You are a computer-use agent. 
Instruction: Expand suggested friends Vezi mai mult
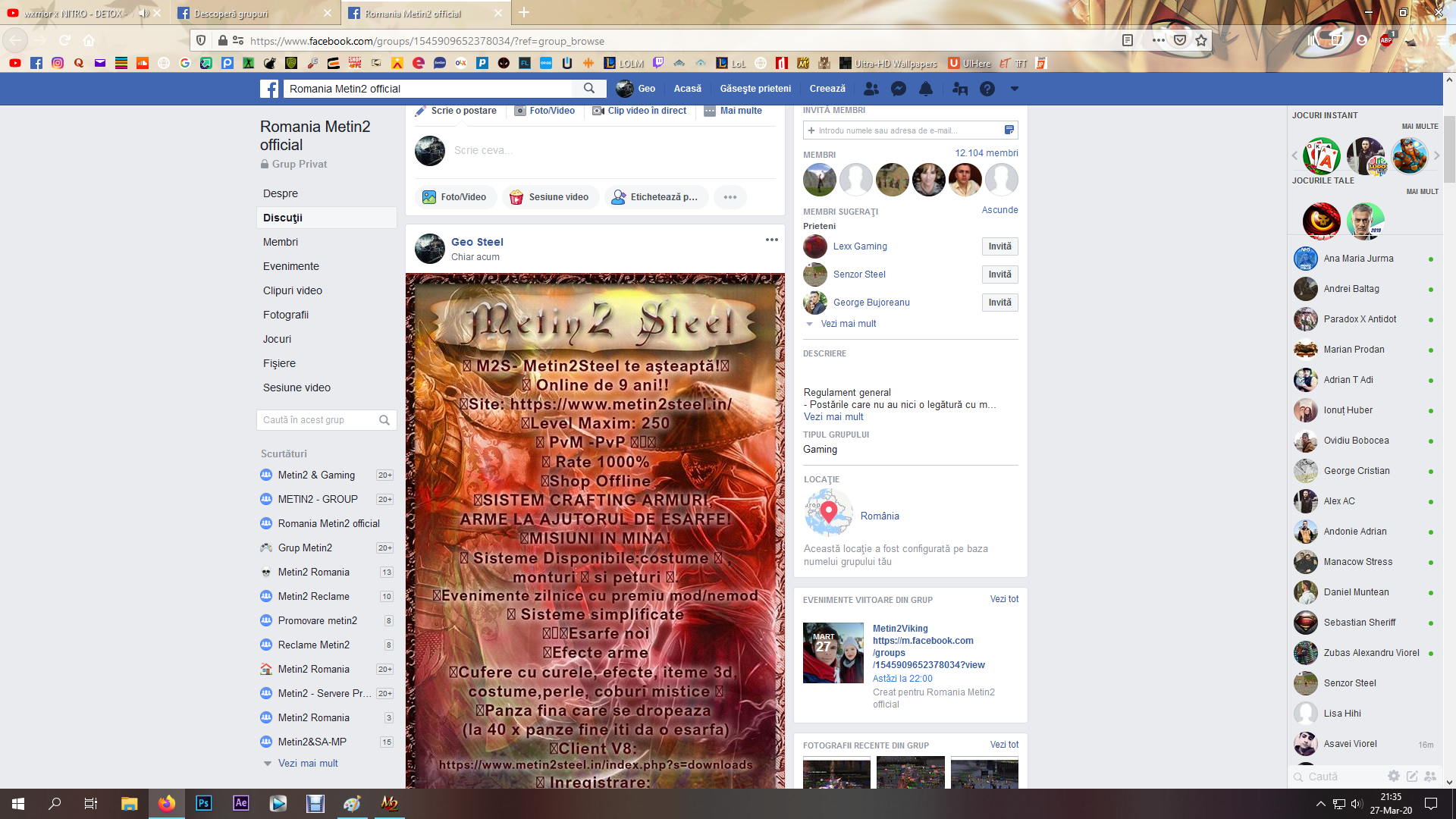pos(848,324)
